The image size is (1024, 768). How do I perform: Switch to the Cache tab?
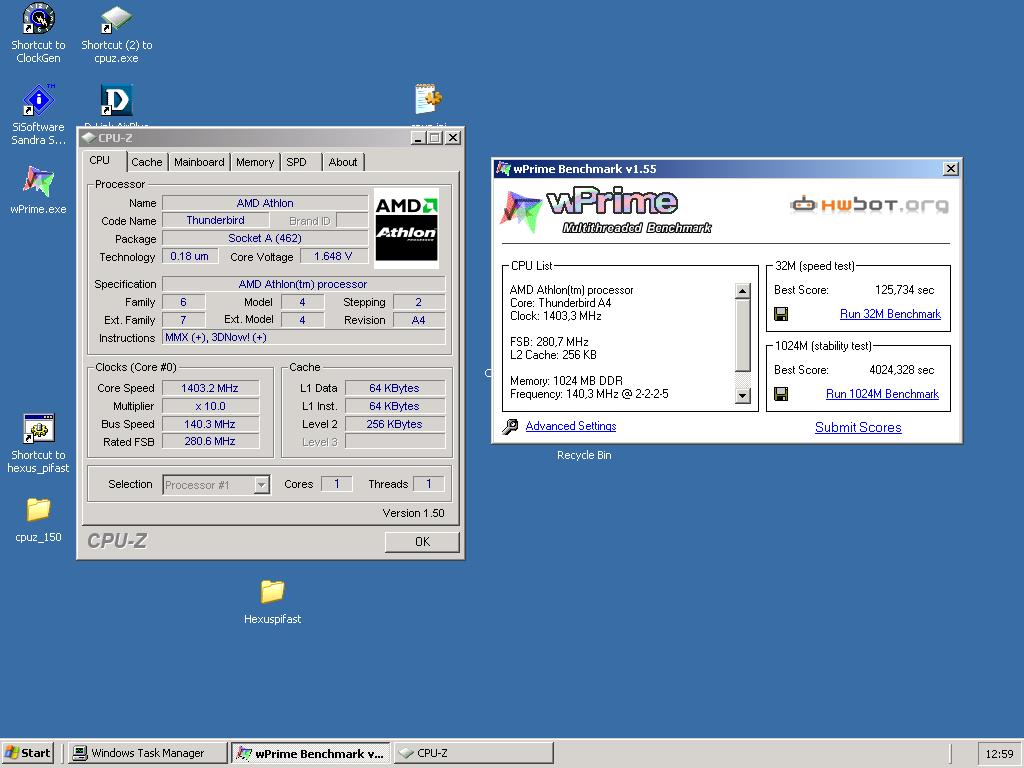pos(146,162)
